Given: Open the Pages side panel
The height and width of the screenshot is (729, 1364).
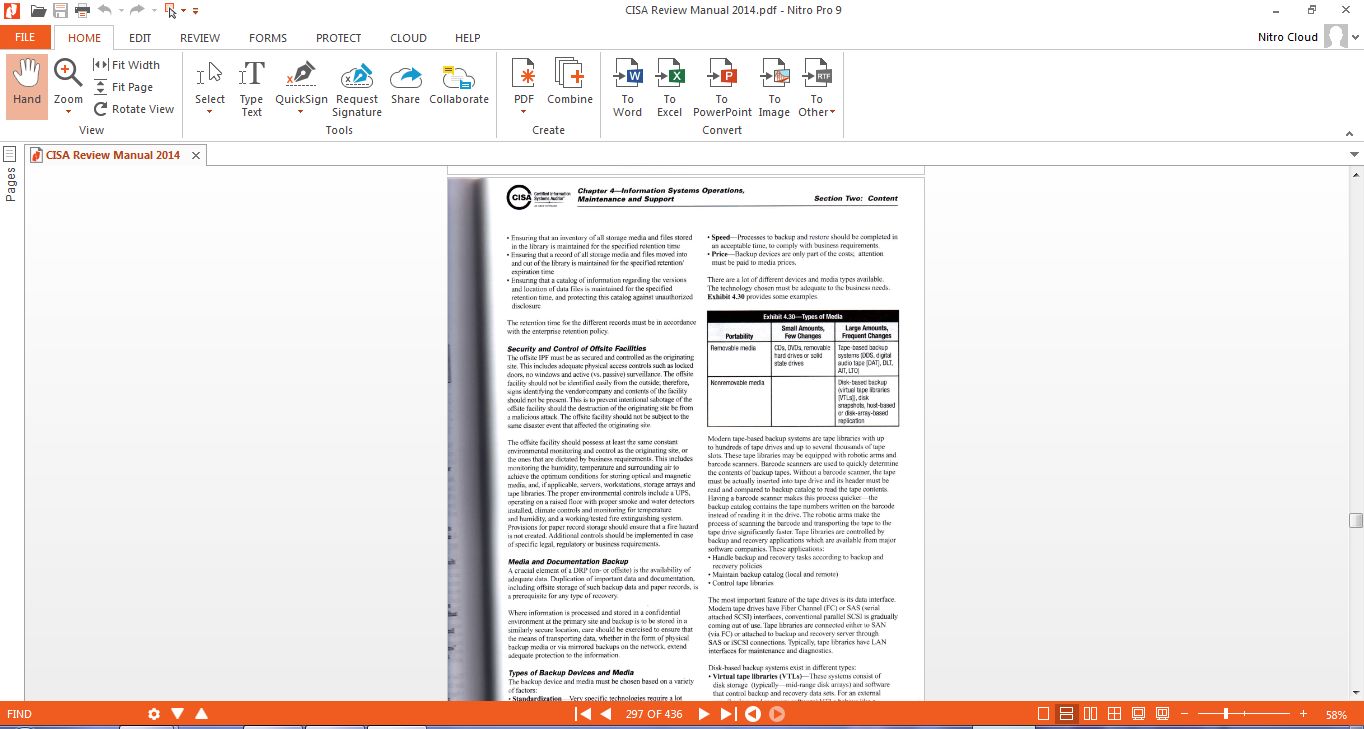Looking at the screenshot, I should (x=11, y=172).
